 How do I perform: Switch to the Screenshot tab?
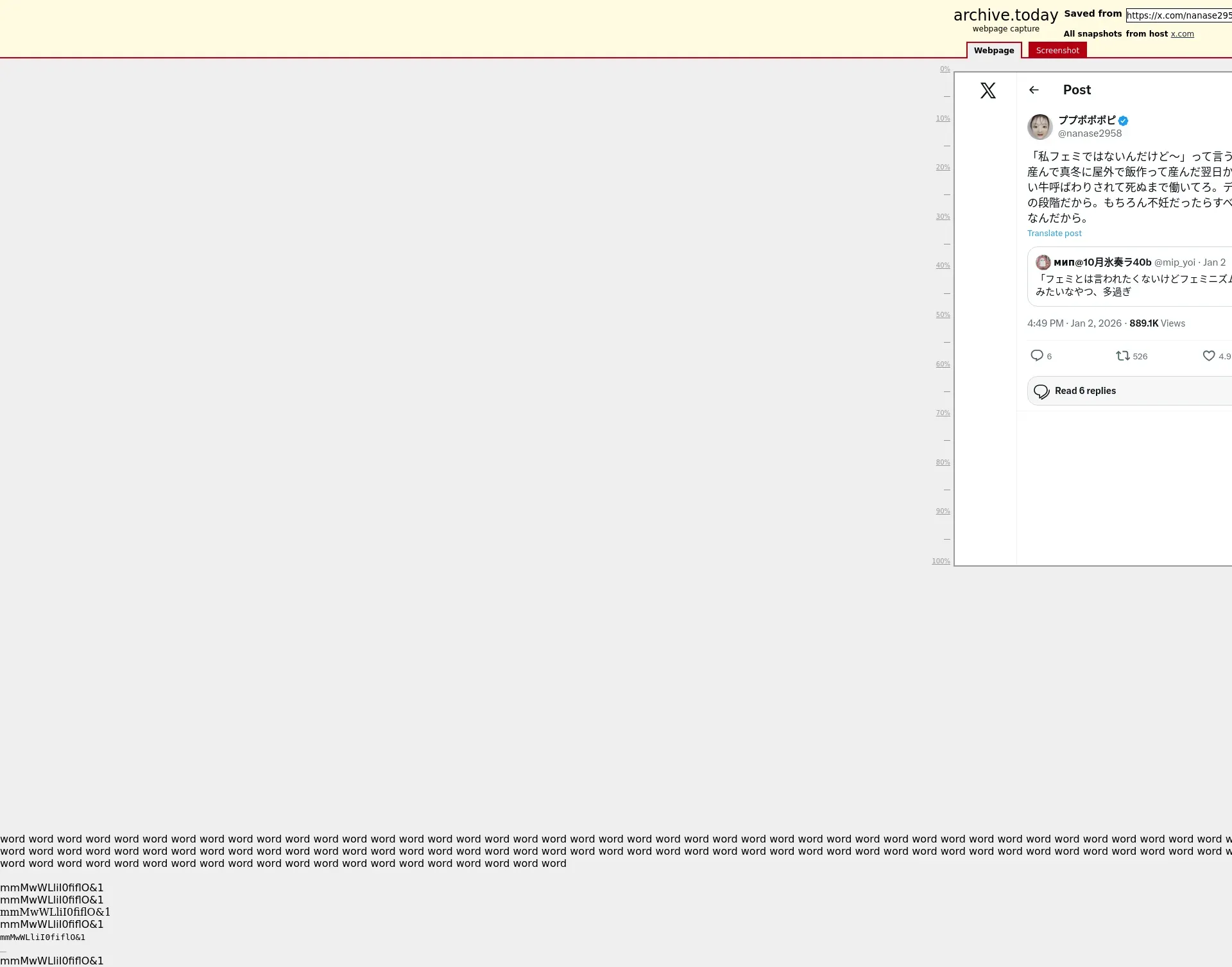1057,50
